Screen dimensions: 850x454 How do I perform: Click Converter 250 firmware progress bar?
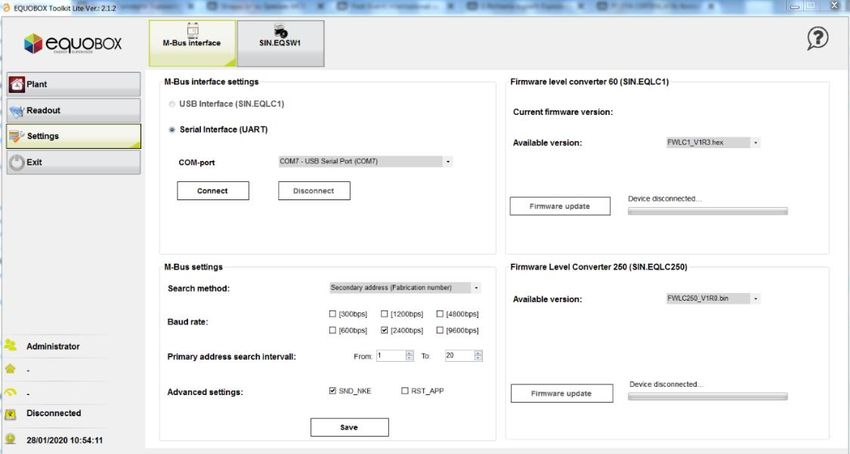click(x=707, y=397)
